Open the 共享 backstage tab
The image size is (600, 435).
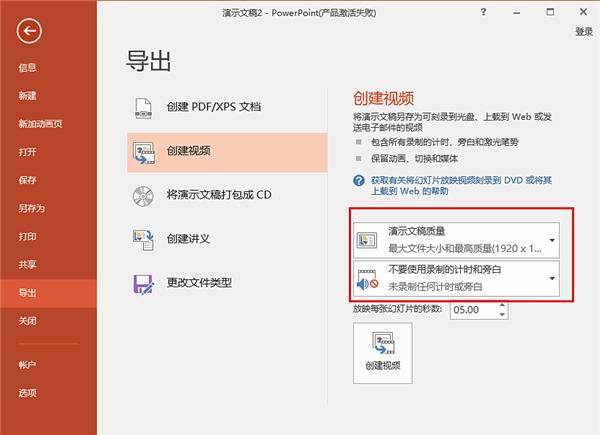[x=48, y=265]
